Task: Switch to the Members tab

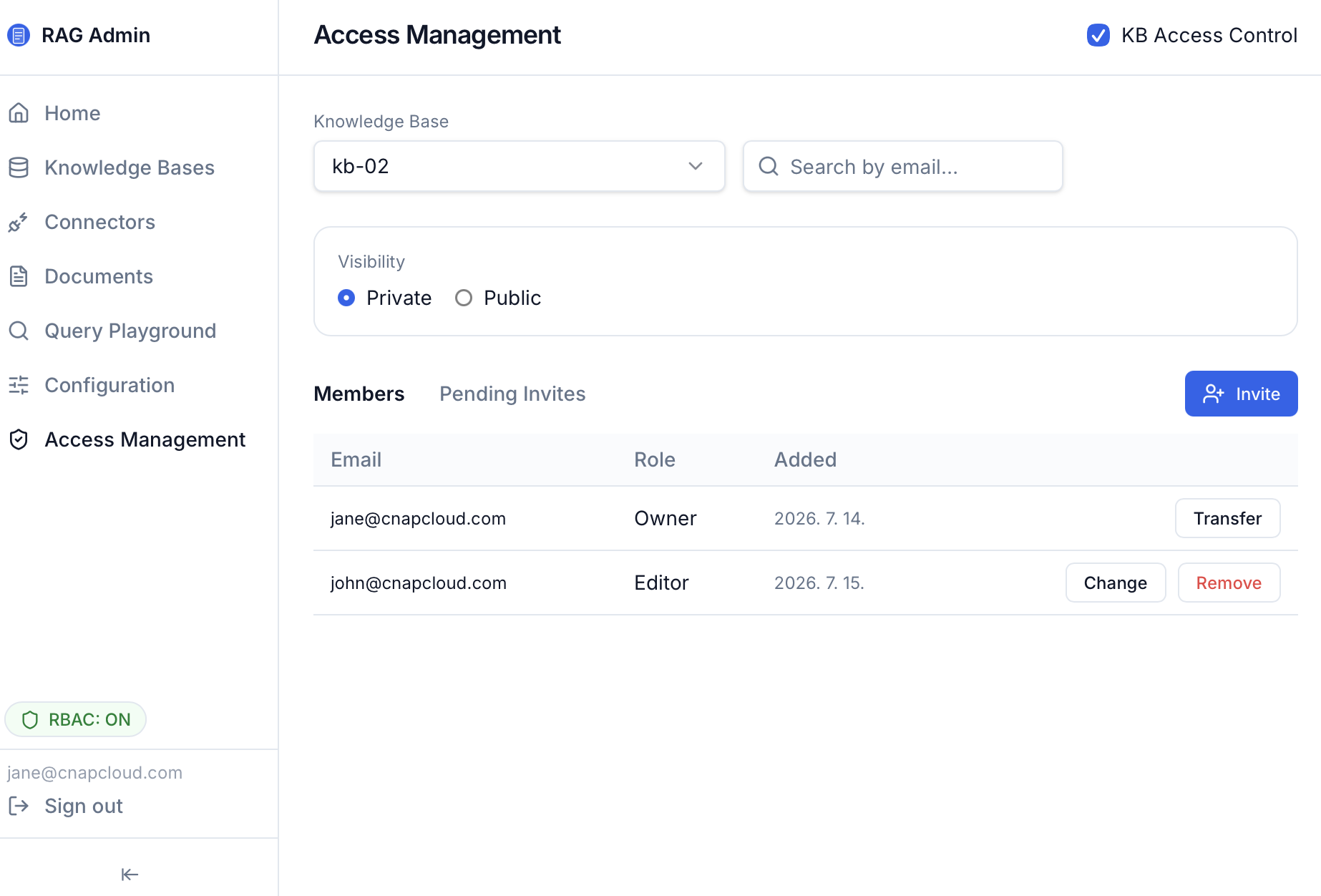Action: point(359,394)
